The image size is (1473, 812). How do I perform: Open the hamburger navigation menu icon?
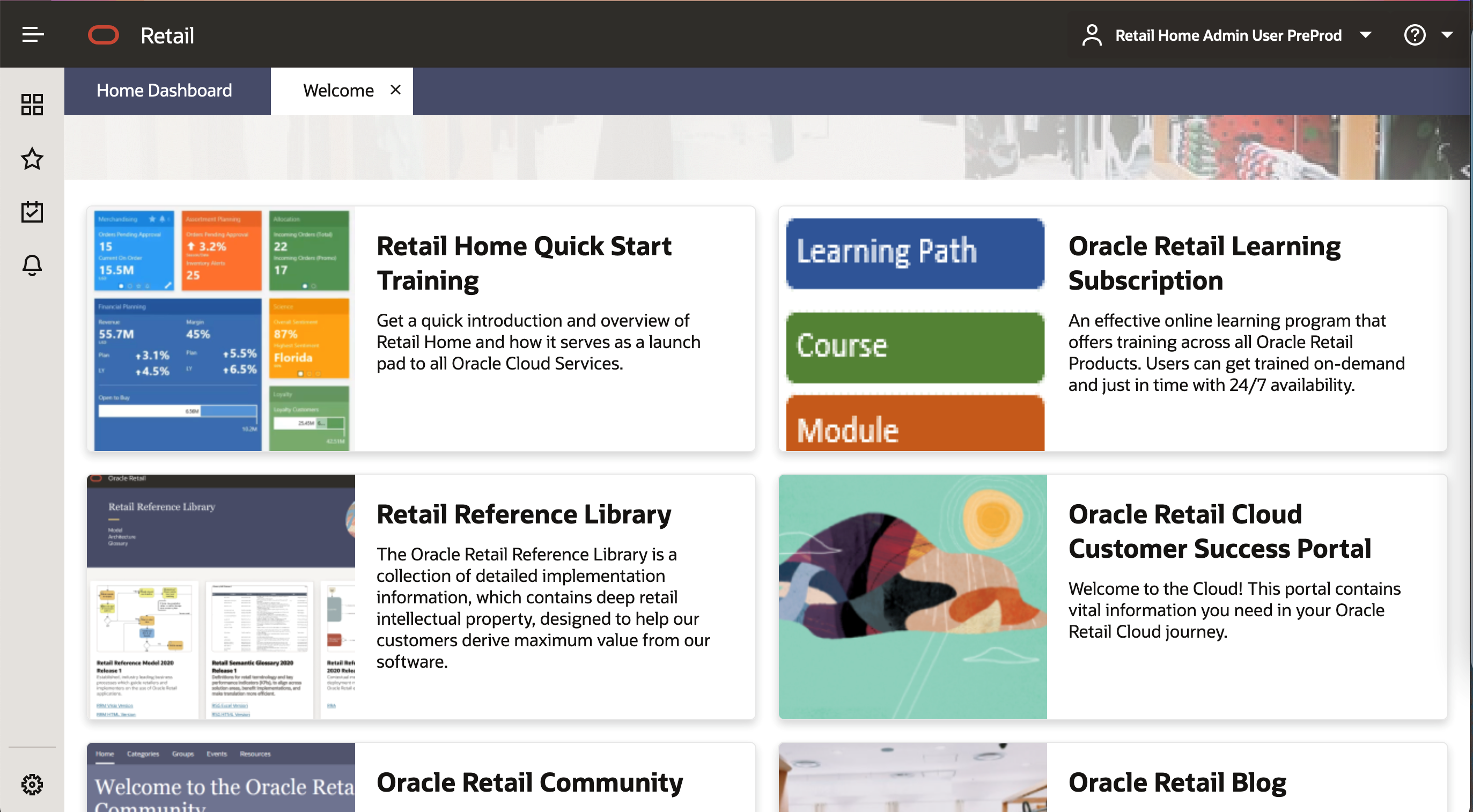point(33,35)
